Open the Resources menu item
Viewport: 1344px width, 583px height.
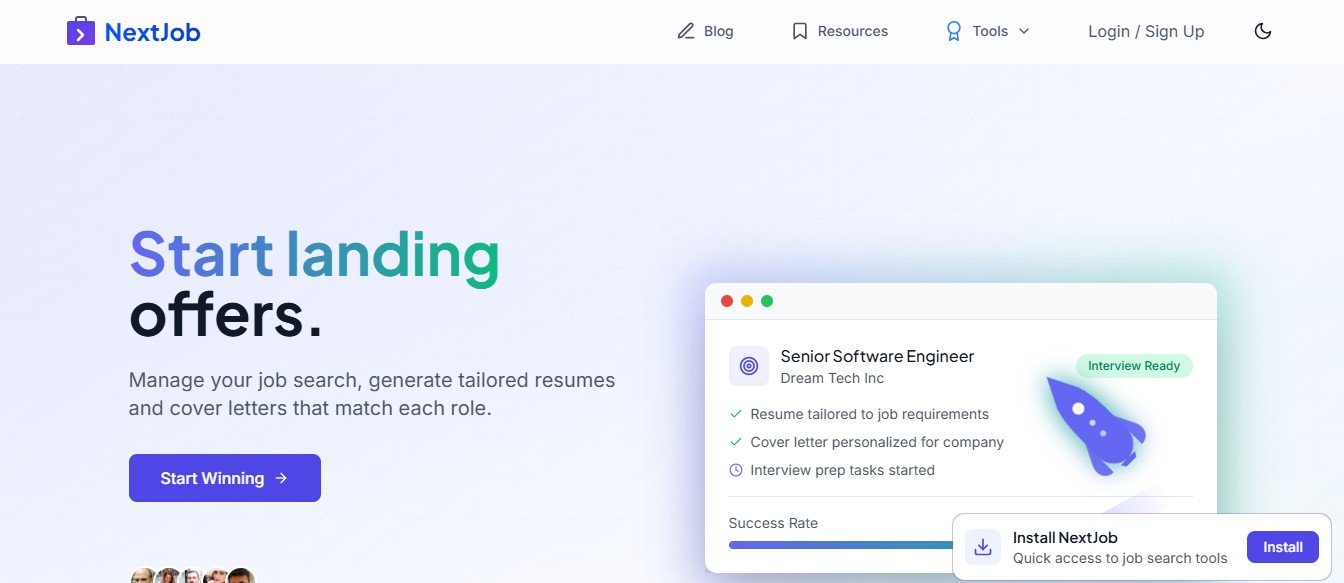coord(852,31)
